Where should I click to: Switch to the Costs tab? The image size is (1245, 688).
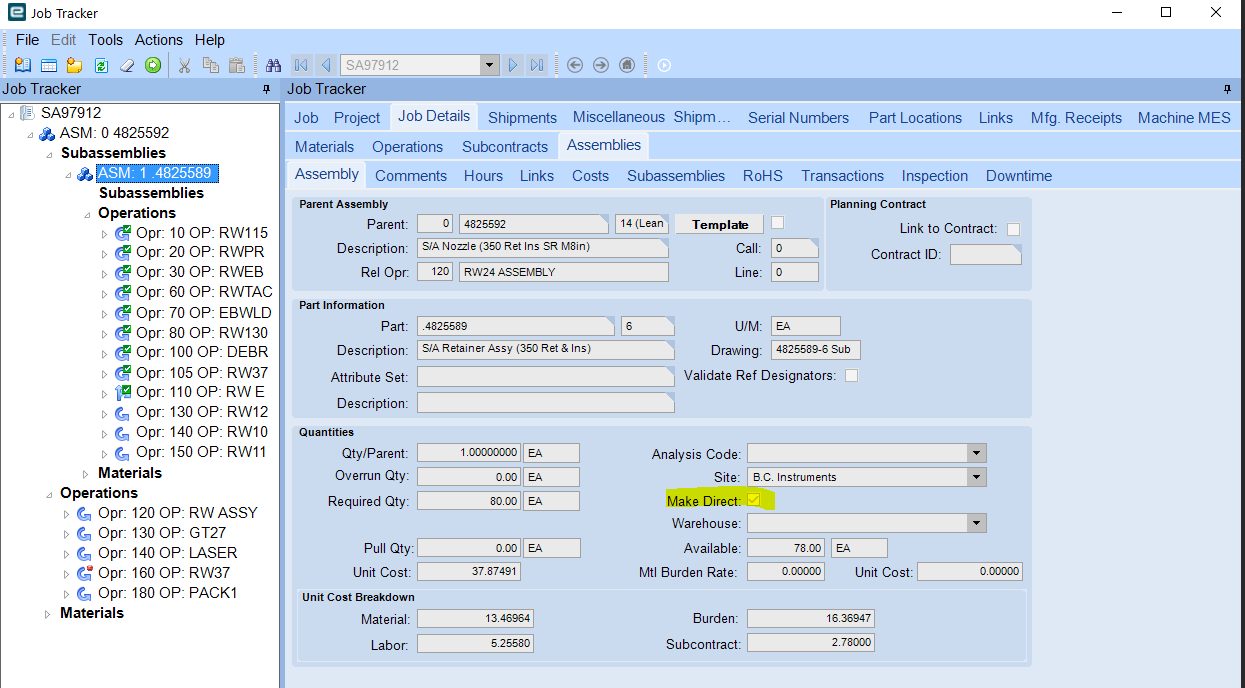pyautogui.click(x=590, y=175)
